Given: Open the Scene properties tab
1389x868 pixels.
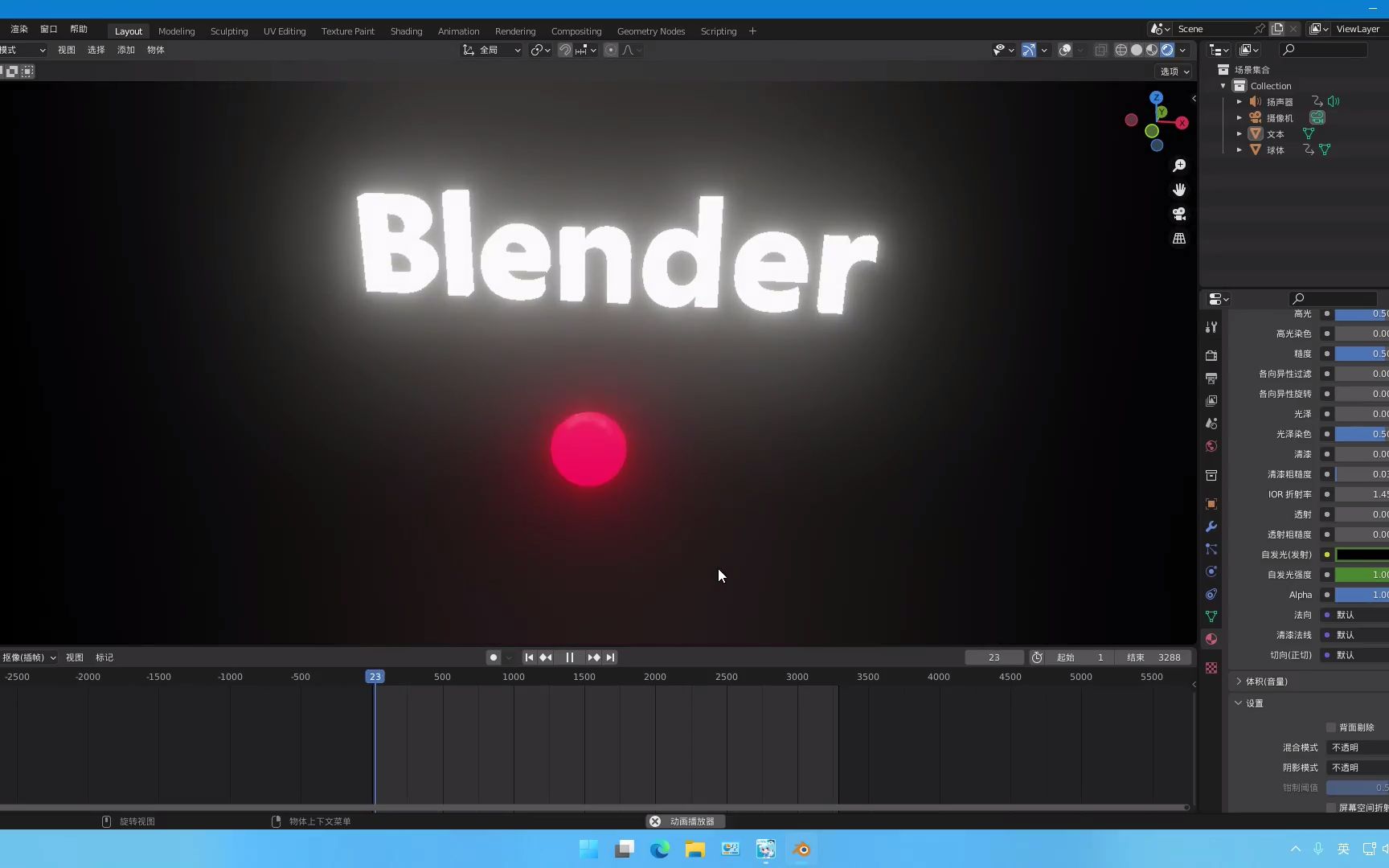Looking at the screenshot, I should click(1211, 424).
